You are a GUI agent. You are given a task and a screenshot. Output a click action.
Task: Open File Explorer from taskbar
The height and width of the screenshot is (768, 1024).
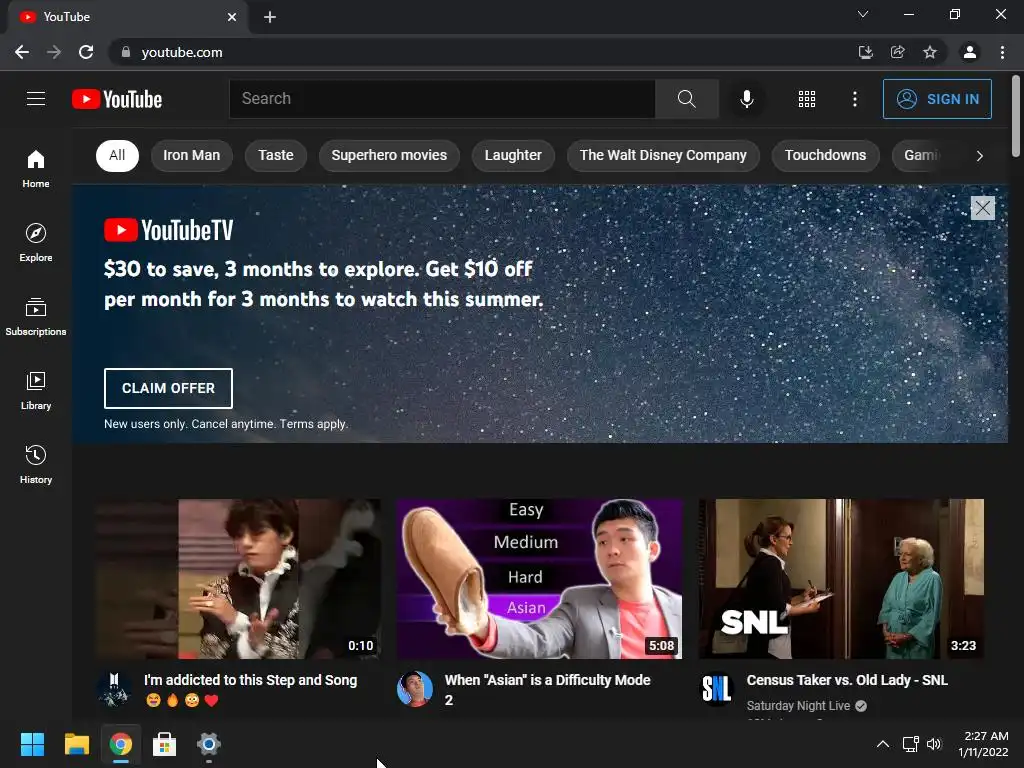point(76,744)
